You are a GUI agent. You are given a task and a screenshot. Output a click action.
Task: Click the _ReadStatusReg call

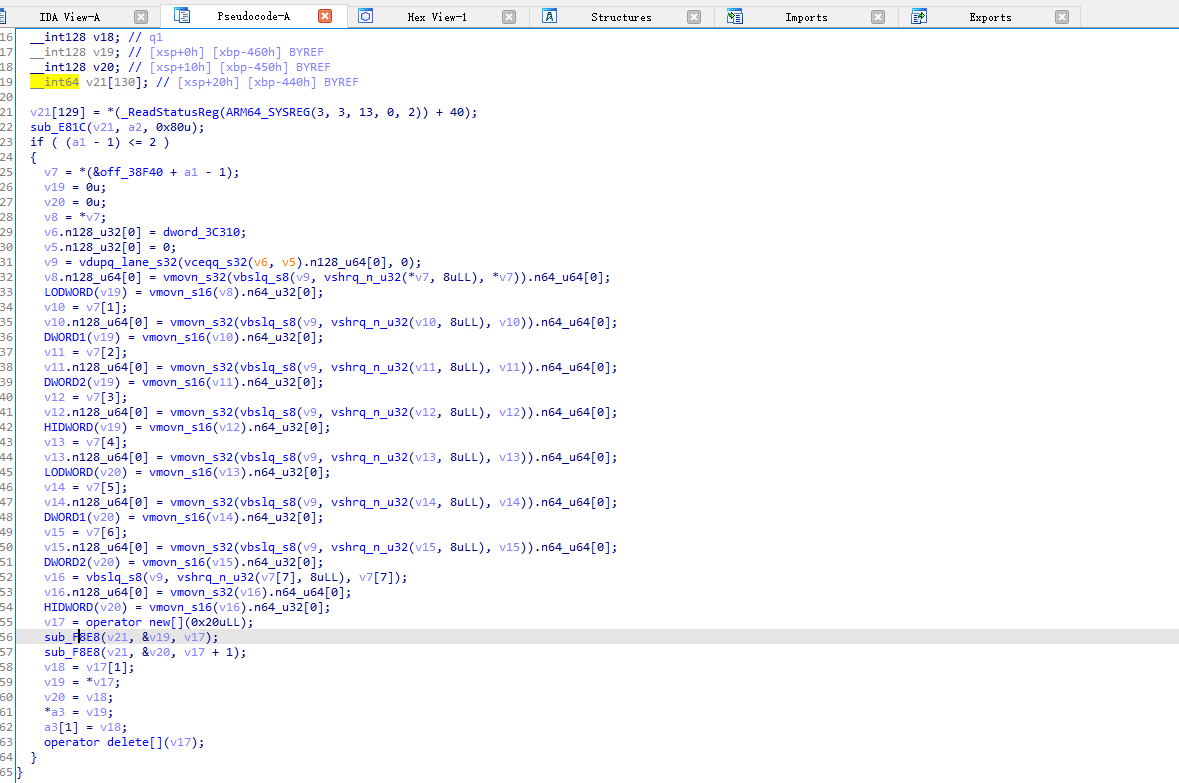tap(170, 112)
